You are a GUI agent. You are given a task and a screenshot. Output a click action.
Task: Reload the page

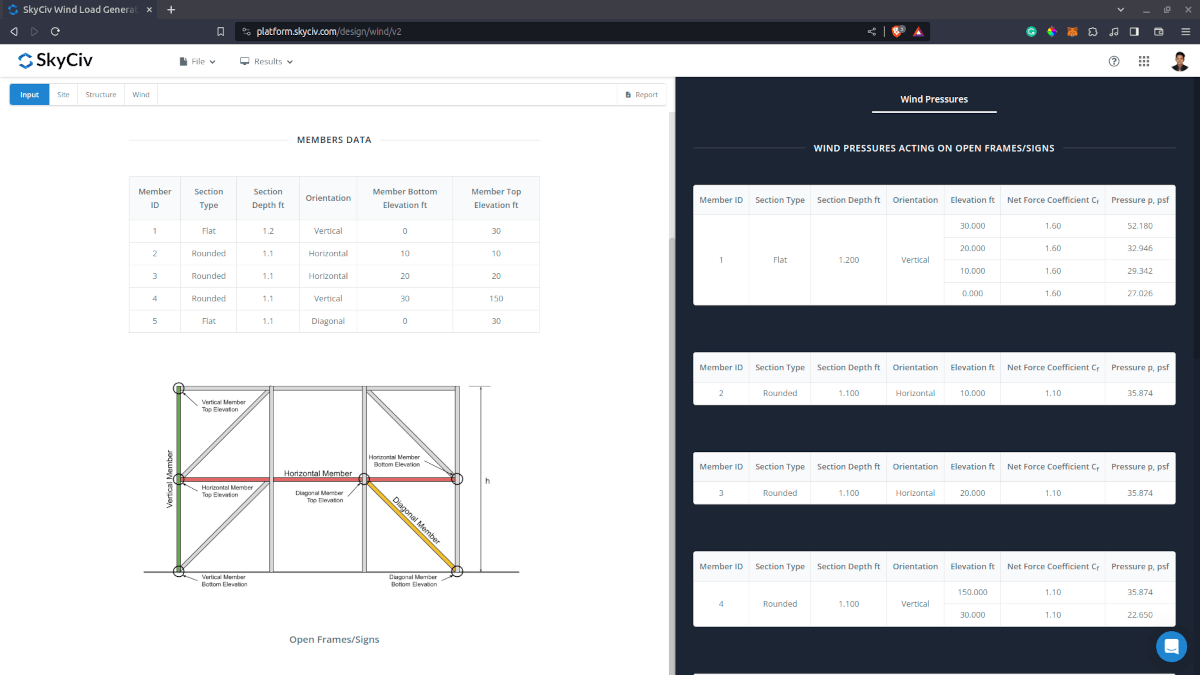[x=55, y=31]
